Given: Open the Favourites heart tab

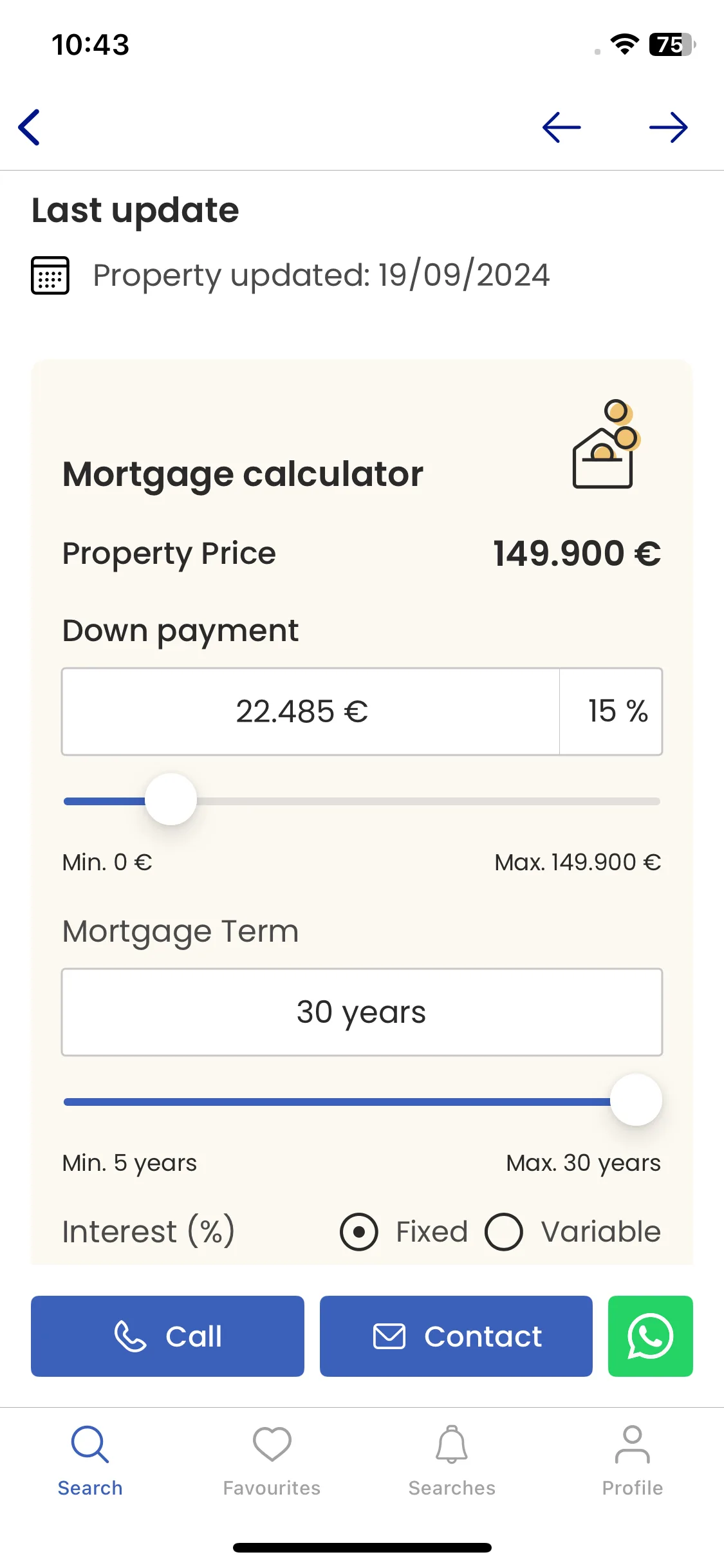Looking at the screenshot, I should (272, 1461).
